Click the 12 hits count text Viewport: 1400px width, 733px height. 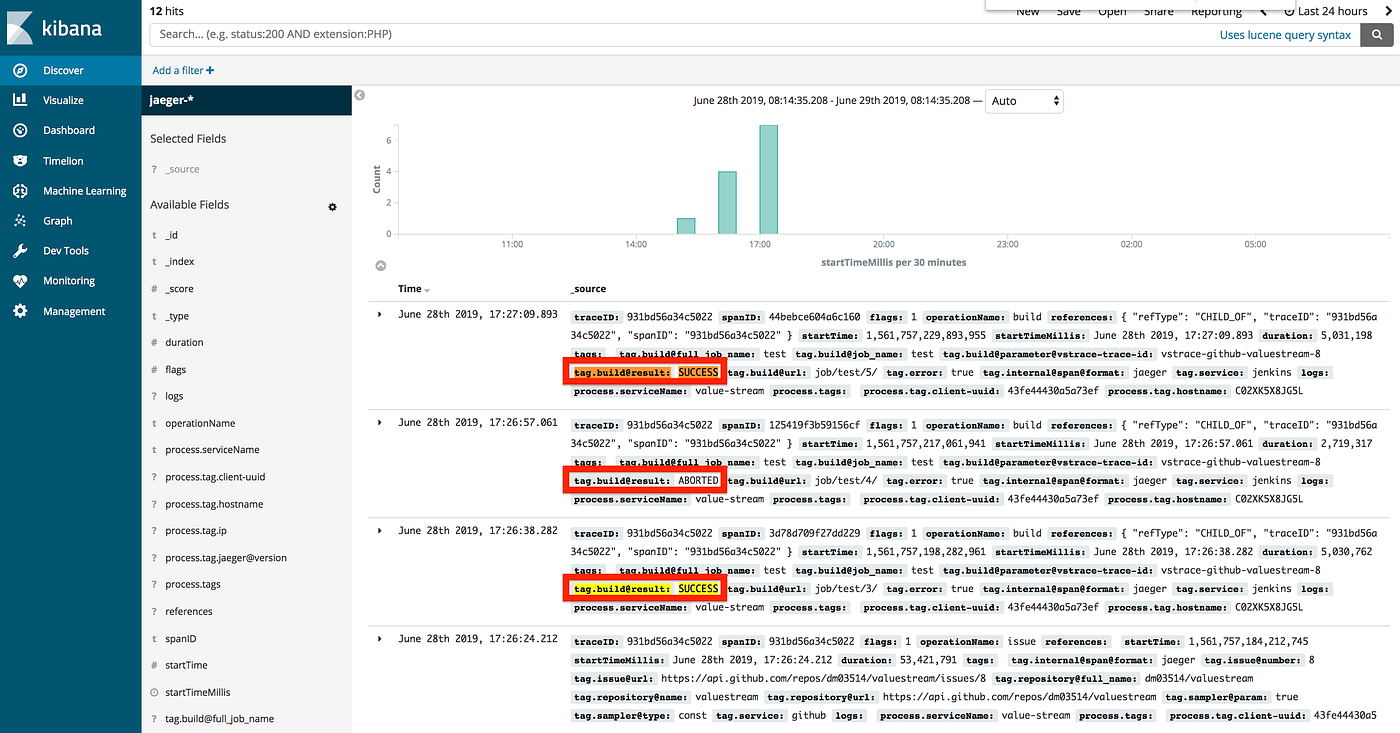167,10
